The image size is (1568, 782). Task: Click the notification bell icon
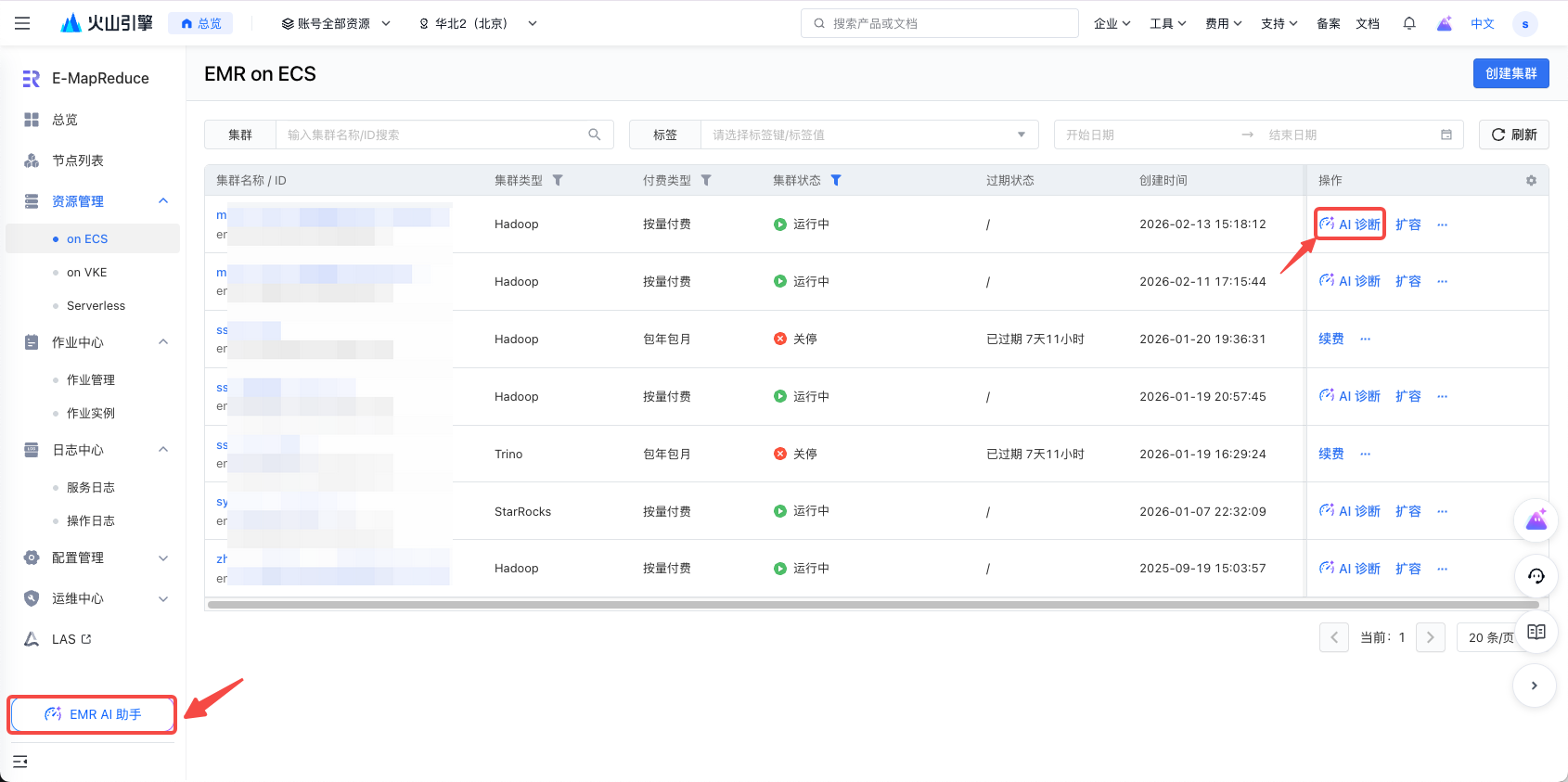coord(1408,23)
